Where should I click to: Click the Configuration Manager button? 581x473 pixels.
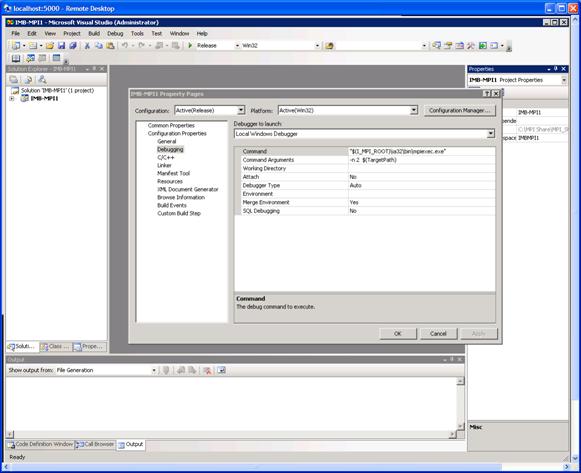[x=460, y=110]
